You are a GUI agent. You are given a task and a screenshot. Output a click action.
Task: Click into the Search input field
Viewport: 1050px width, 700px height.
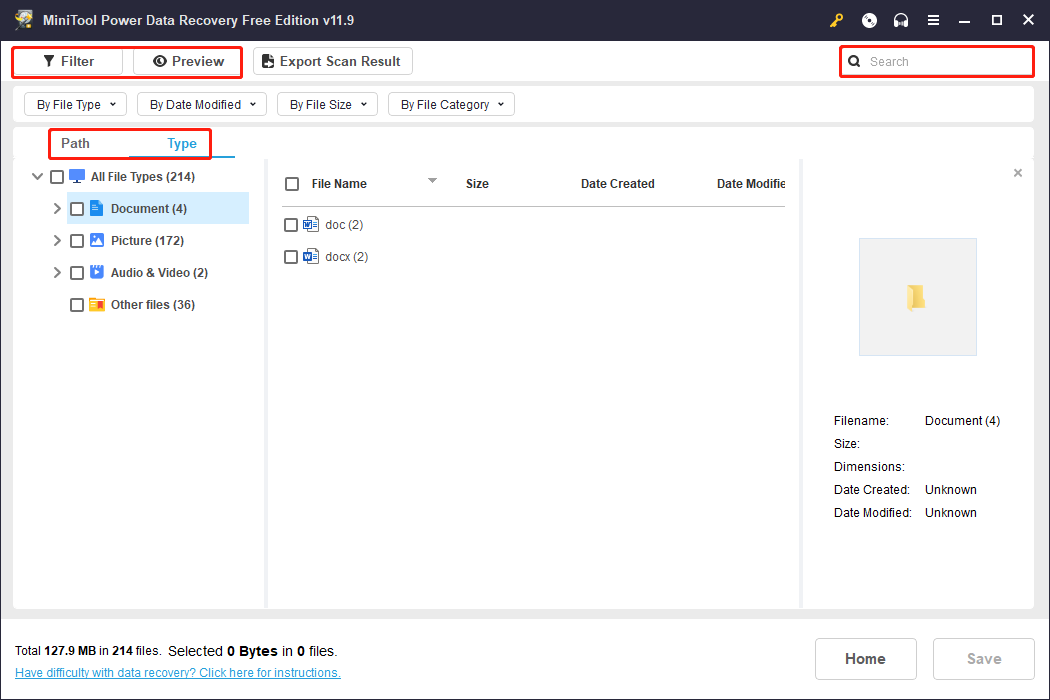coord(938,62)
